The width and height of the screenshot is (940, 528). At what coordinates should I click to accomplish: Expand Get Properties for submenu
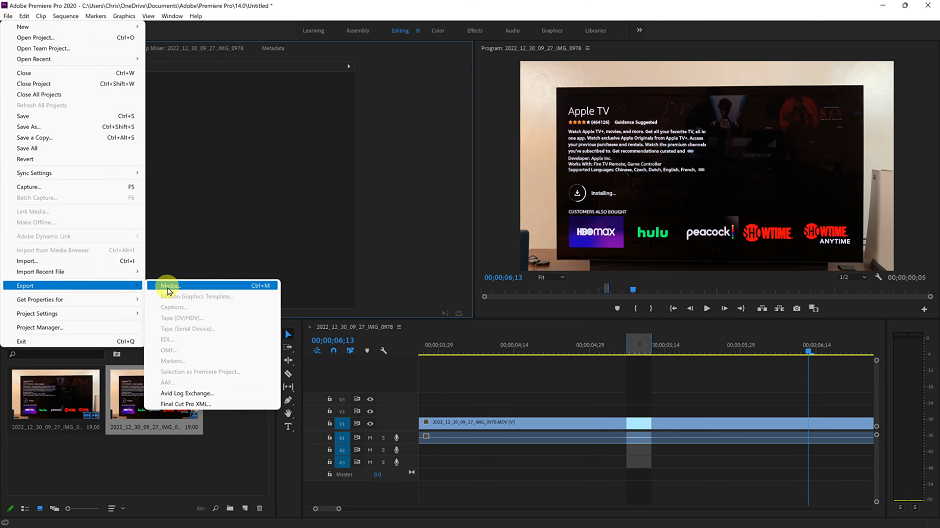tap(72, 299)
